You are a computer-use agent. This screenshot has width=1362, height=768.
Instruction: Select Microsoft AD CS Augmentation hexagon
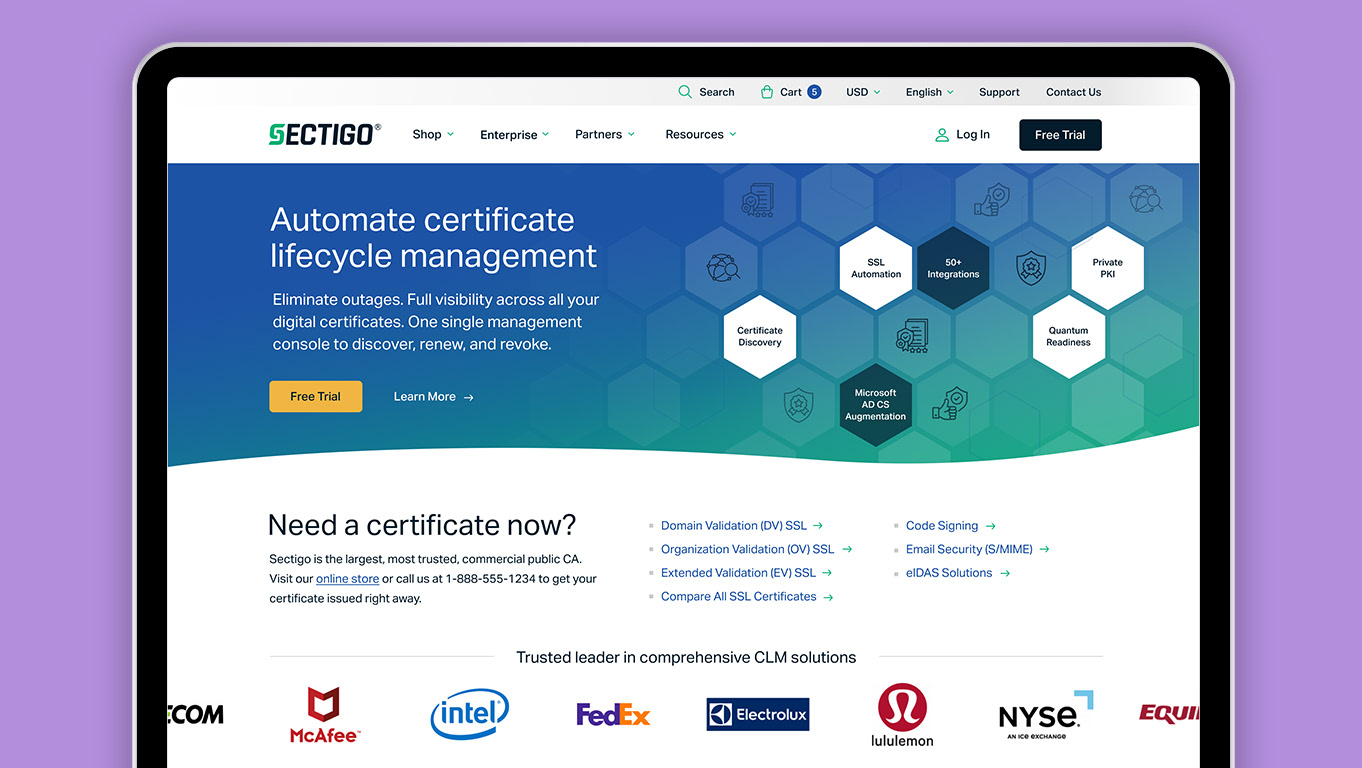(x=876, y=404)
